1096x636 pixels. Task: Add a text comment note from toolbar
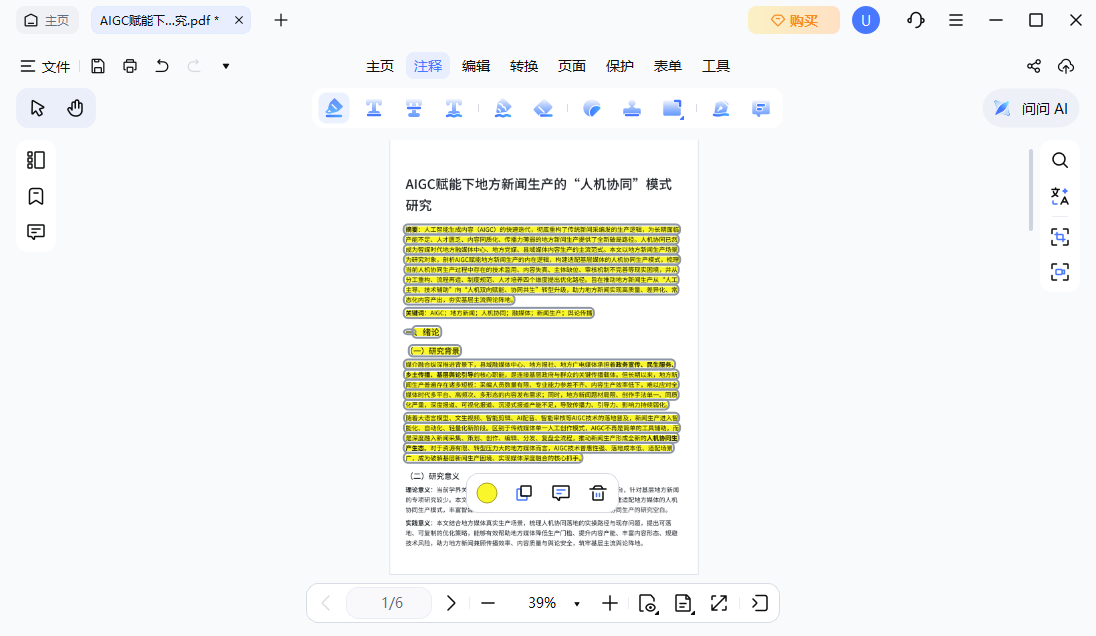click(760, 108)
